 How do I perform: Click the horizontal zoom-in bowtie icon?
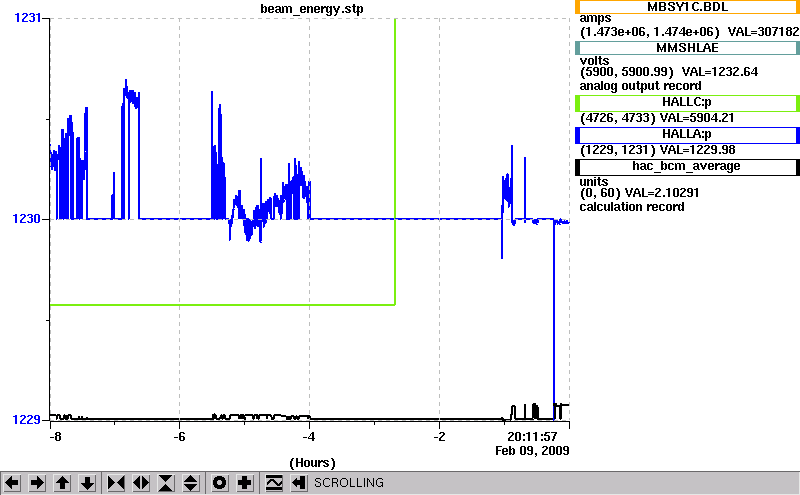[116, 483]
